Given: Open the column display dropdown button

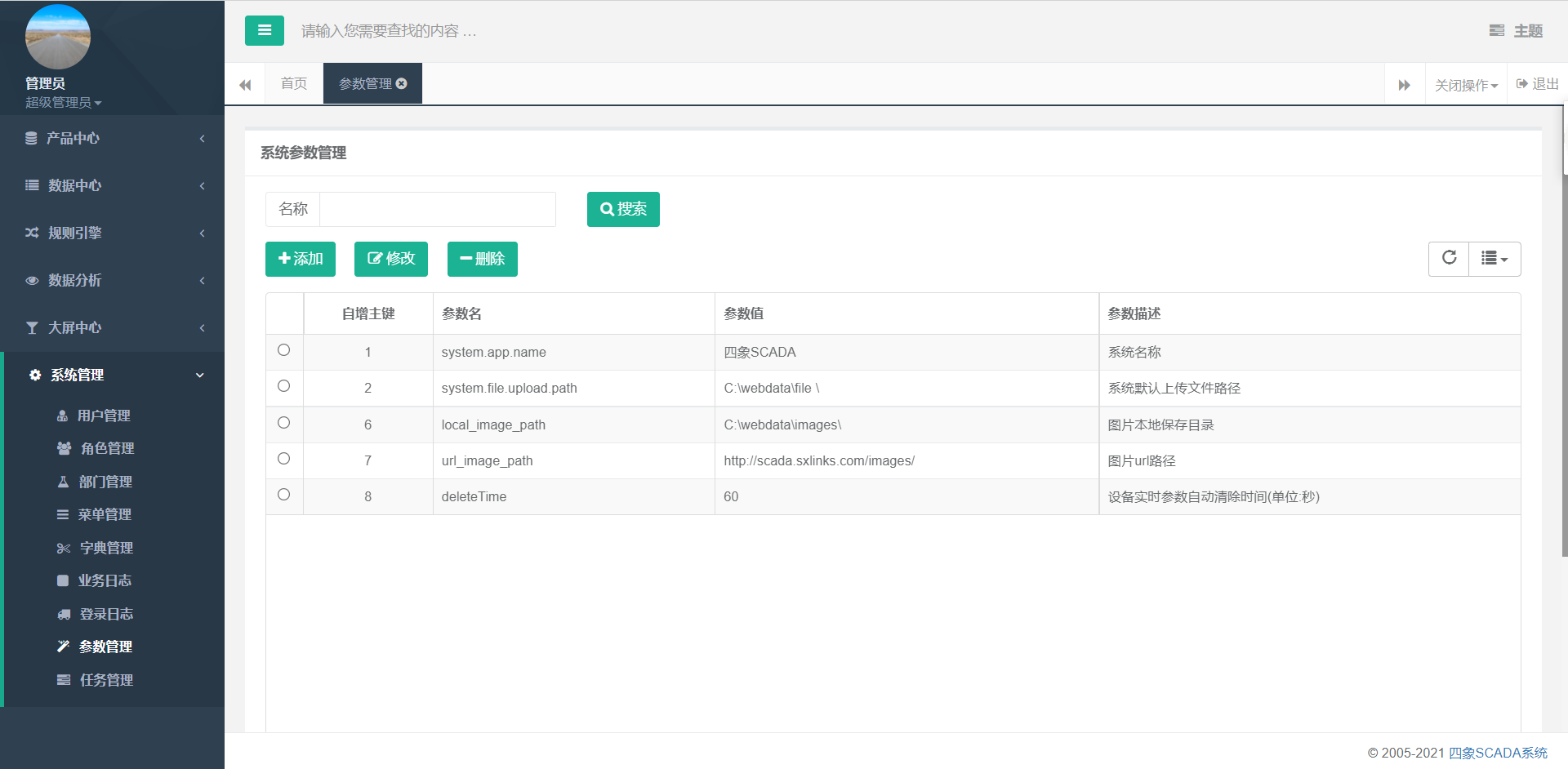Looking at the screenshot, I should click(x=1494, y=259).
